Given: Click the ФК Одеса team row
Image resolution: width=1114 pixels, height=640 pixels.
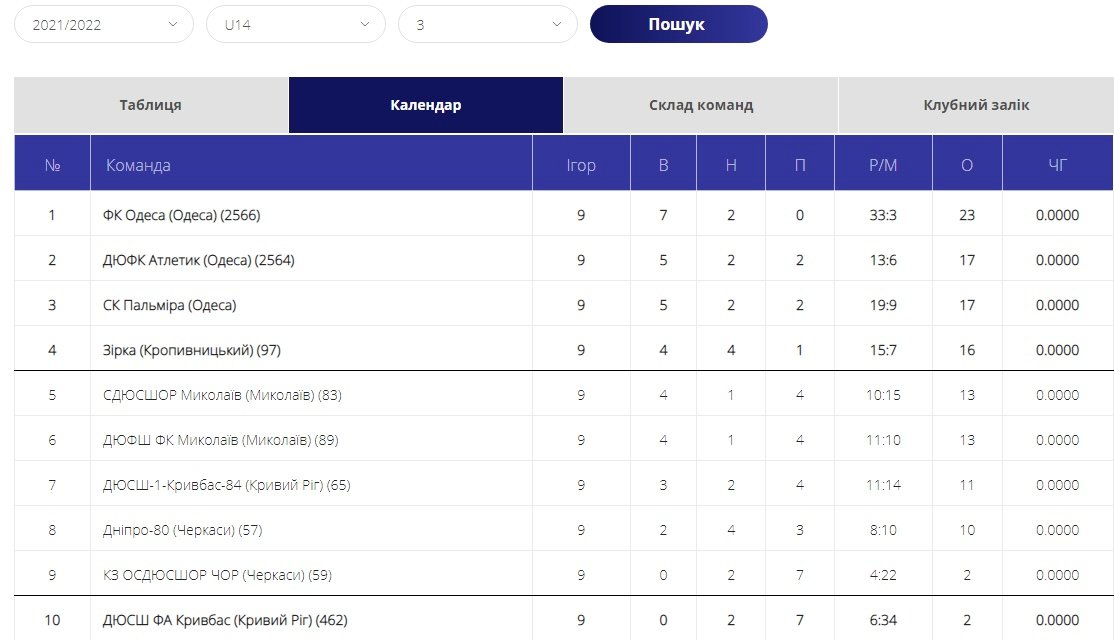Looking at the screenshot, I should pyautogui.click(x=181, y=215).
